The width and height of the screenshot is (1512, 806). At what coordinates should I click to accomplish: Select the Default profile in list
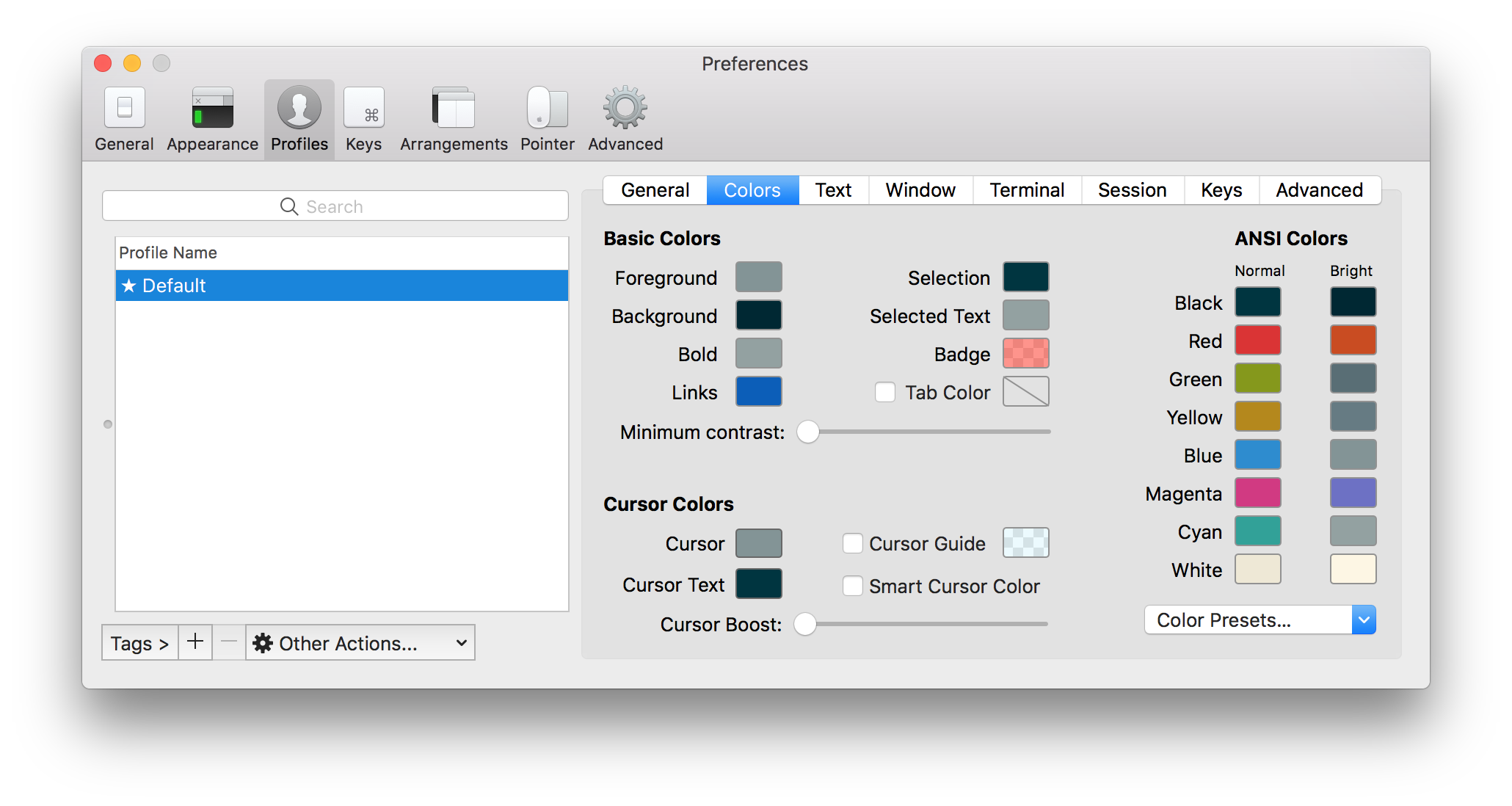(341, 286)
